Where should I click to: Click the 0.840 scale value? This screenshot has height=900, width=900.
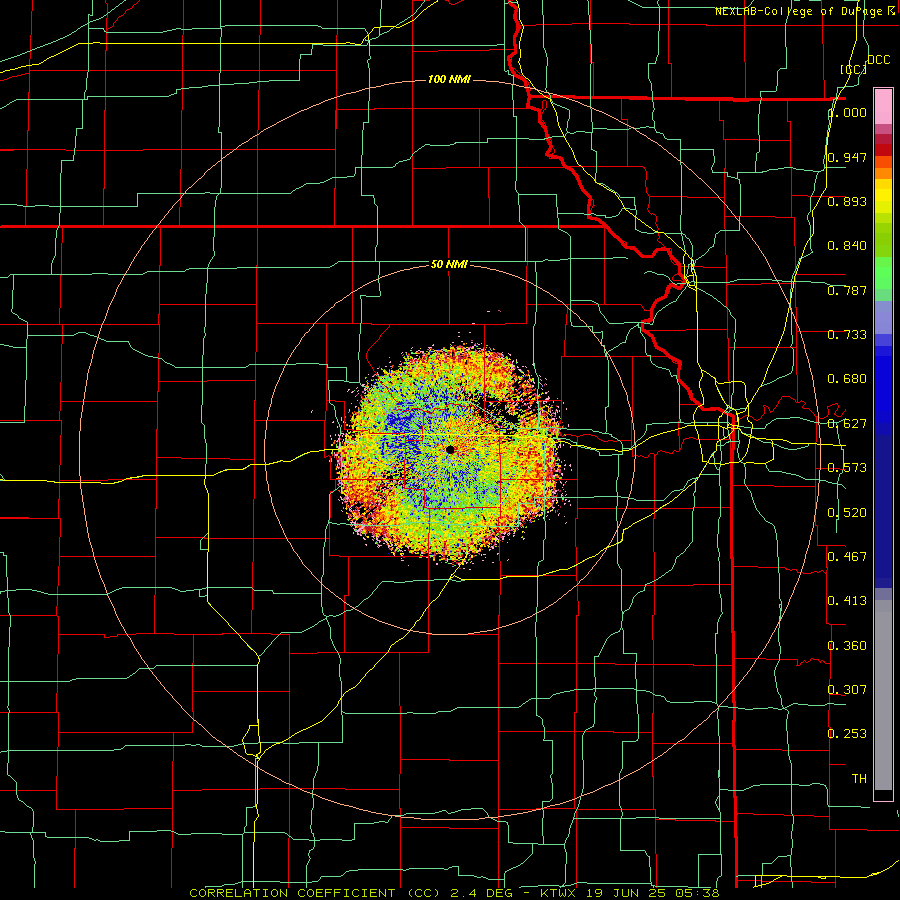pyautogui.click(x=847, y=246)
